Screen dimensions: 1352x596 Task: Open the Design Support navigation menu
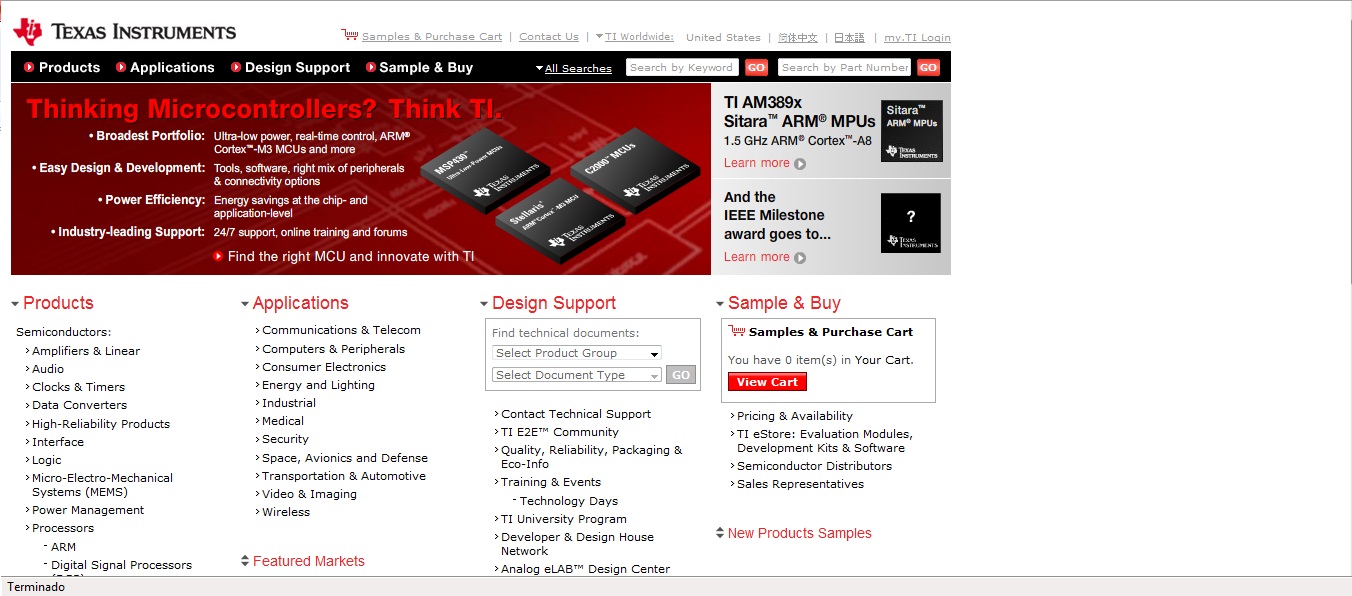click(x=291, y=67)
